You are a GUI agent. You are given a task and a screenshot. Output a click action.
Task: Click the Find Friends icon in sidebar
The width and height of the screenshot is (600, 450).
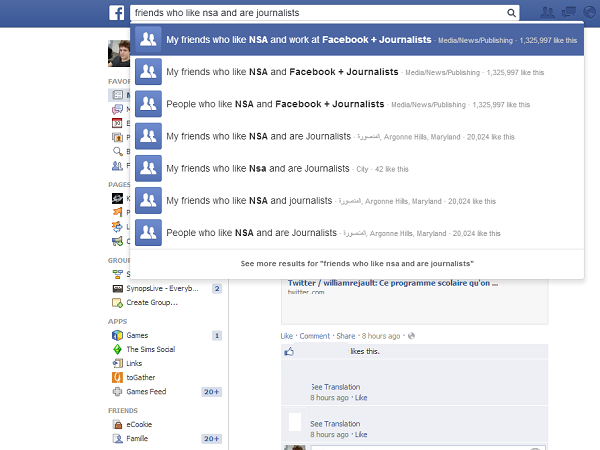point(117,165)
